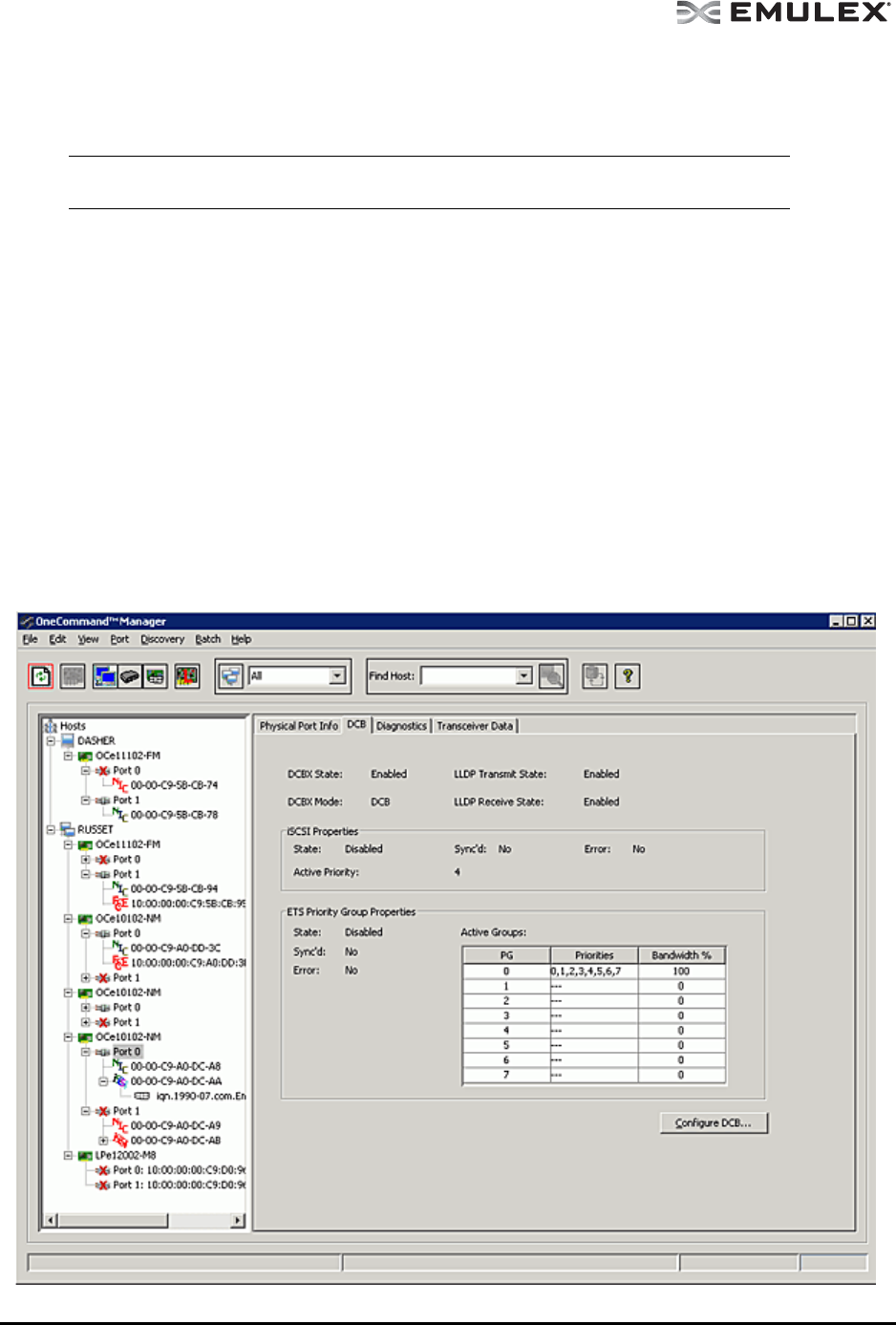Click the Host view monitor toolbar icon
The image size is (896, 1325).
point(105,676)
